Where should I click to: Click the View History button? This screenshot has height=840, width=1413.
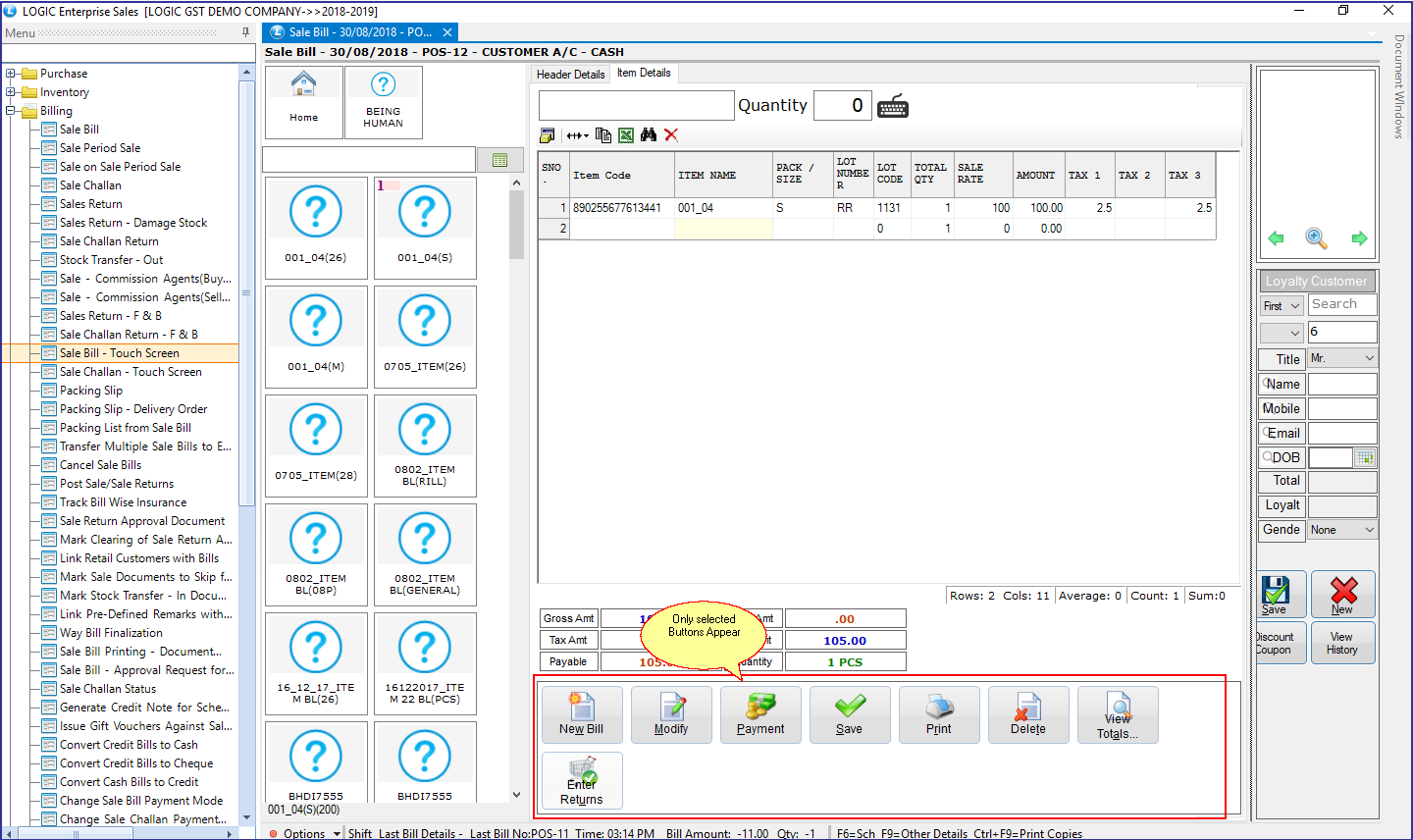[x=1342, y=644]
